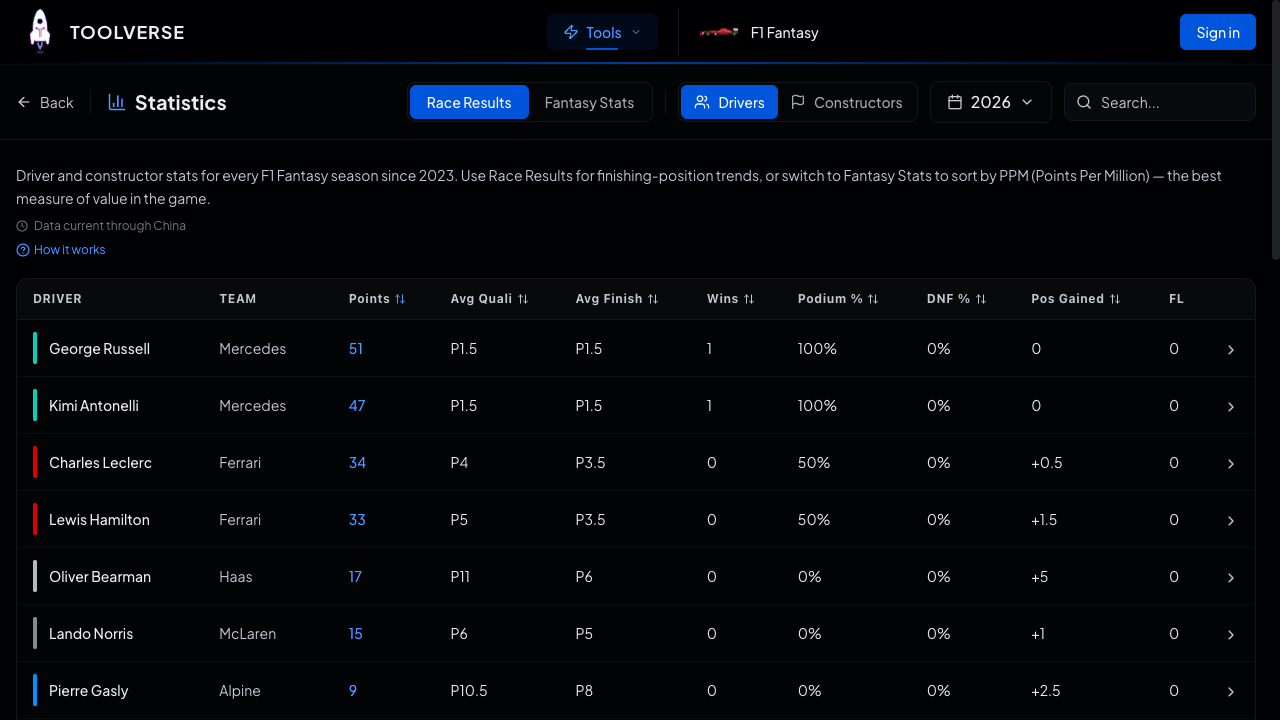This screenshot has width=1280, height=720.
Task: Click the TEAM column header
Action: pos(238,299)
